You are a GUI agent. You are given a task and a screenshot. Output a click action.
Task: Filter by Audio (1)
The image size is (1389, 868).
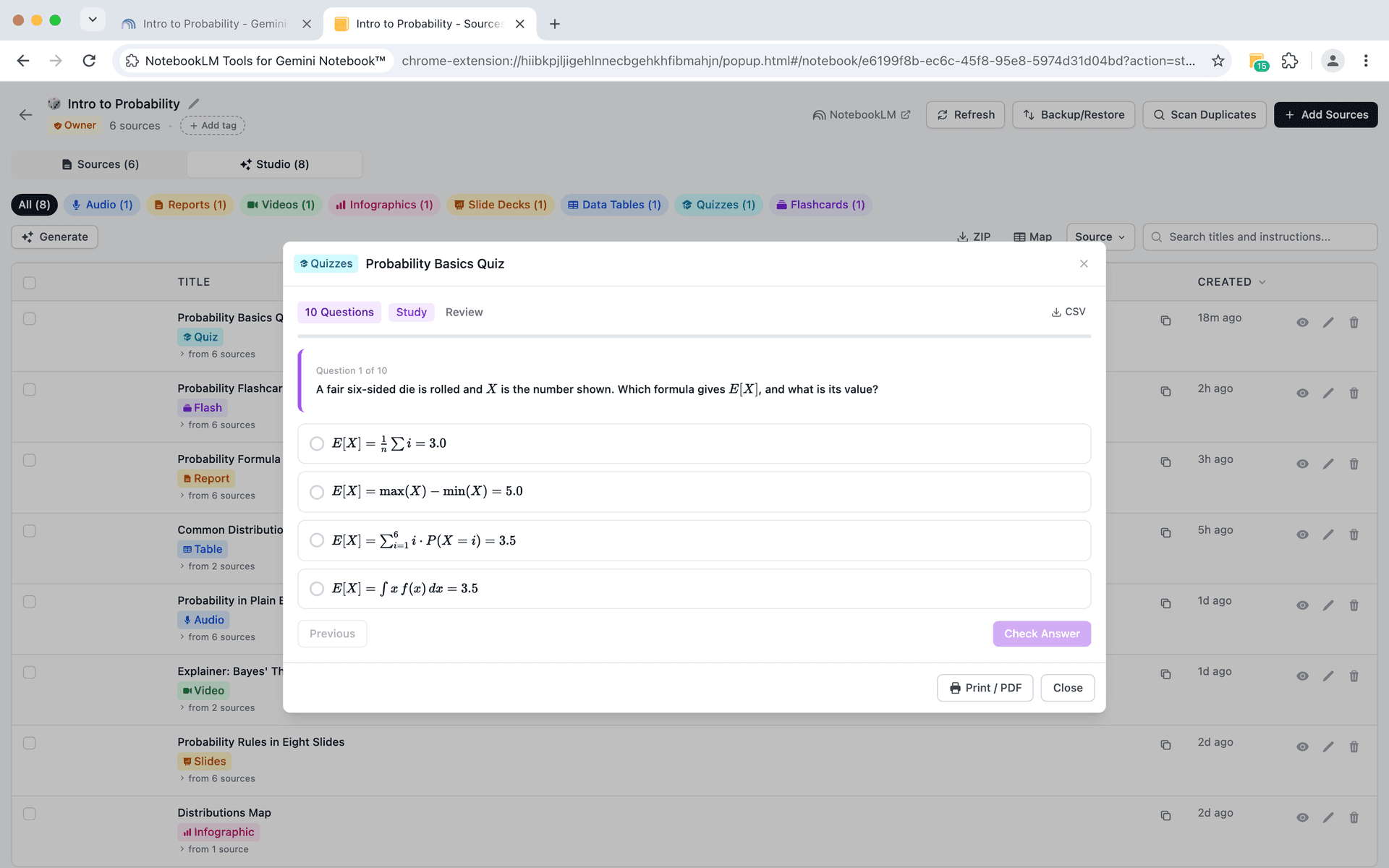(x=102, y=205)
